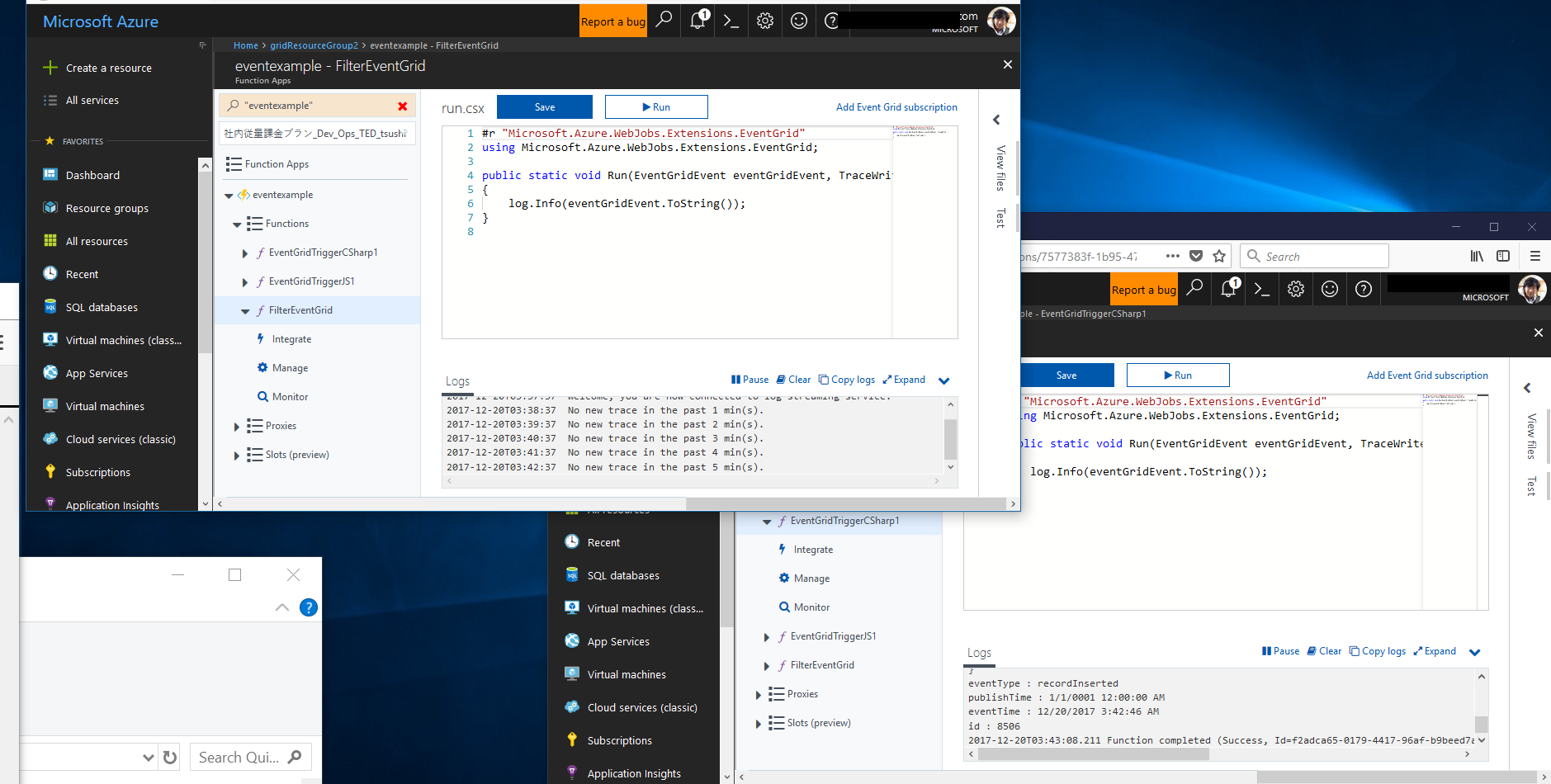This screenshot has height=784, width=1551.
Task: Open Test tab in front window
Action: (x=1000, y=218)
